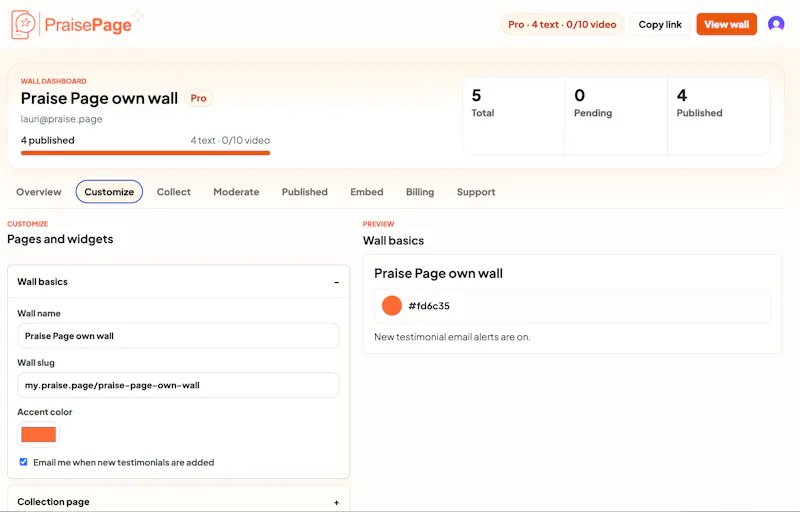
Task: Switch to the Overview tab
Action: pyautogui.click(x=39, y=192)
